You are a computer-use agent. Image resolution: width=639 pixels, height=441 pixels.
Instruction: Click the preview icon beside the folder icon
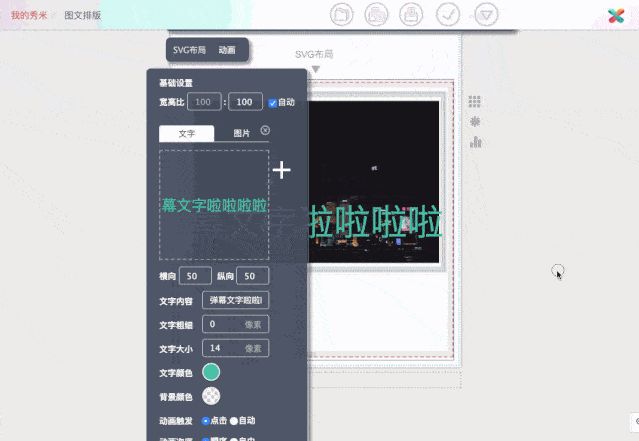(376, 15)
